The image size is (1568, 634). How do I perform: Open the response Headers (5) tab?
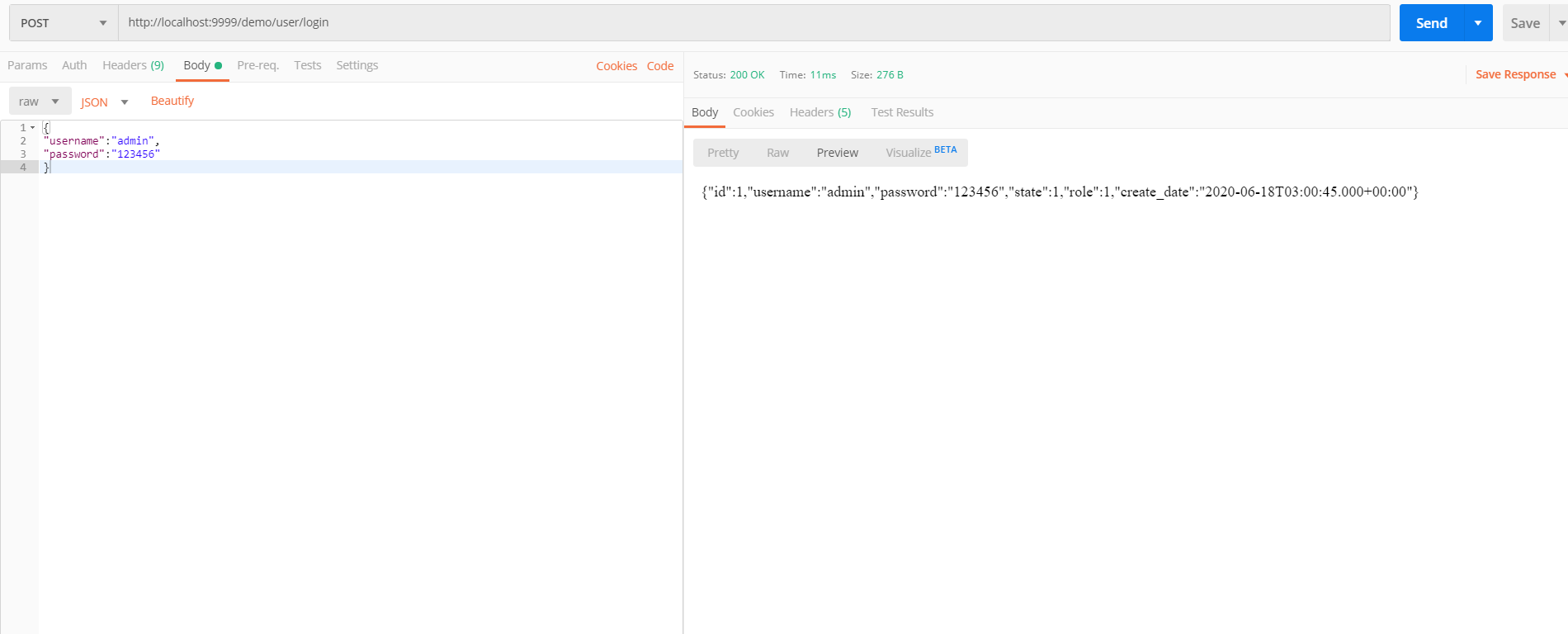pos(820,112)
